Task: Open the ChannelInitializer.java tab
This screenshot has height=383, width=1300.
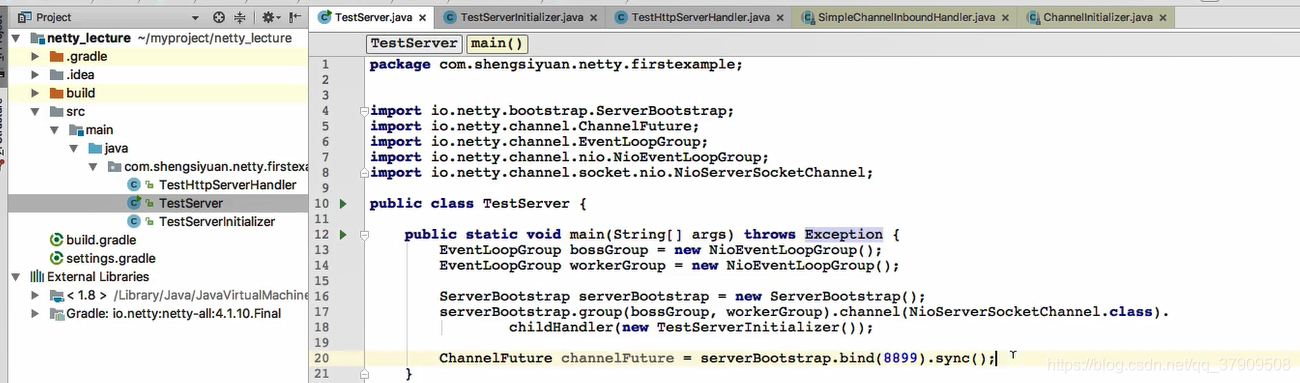Action: tap(1097, 18)
